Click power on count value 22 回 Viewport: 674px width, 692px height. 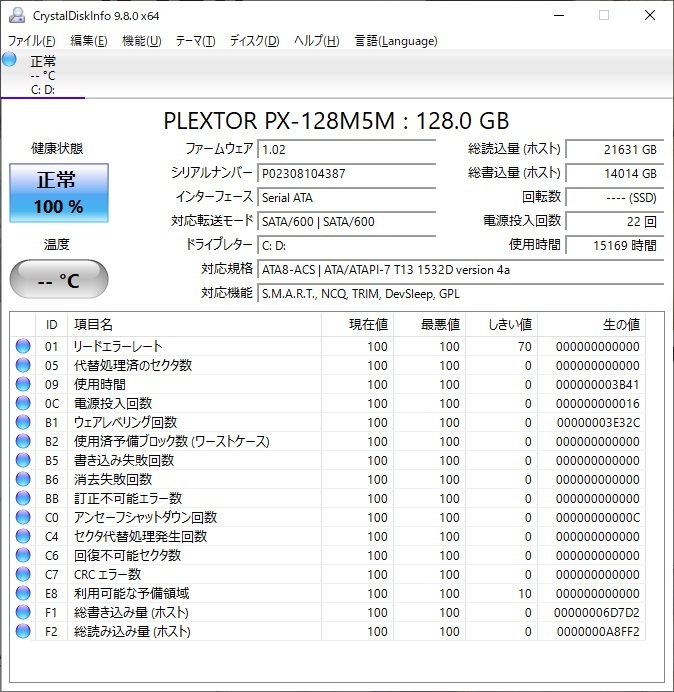pyautogui.click(x=615, y=221)
